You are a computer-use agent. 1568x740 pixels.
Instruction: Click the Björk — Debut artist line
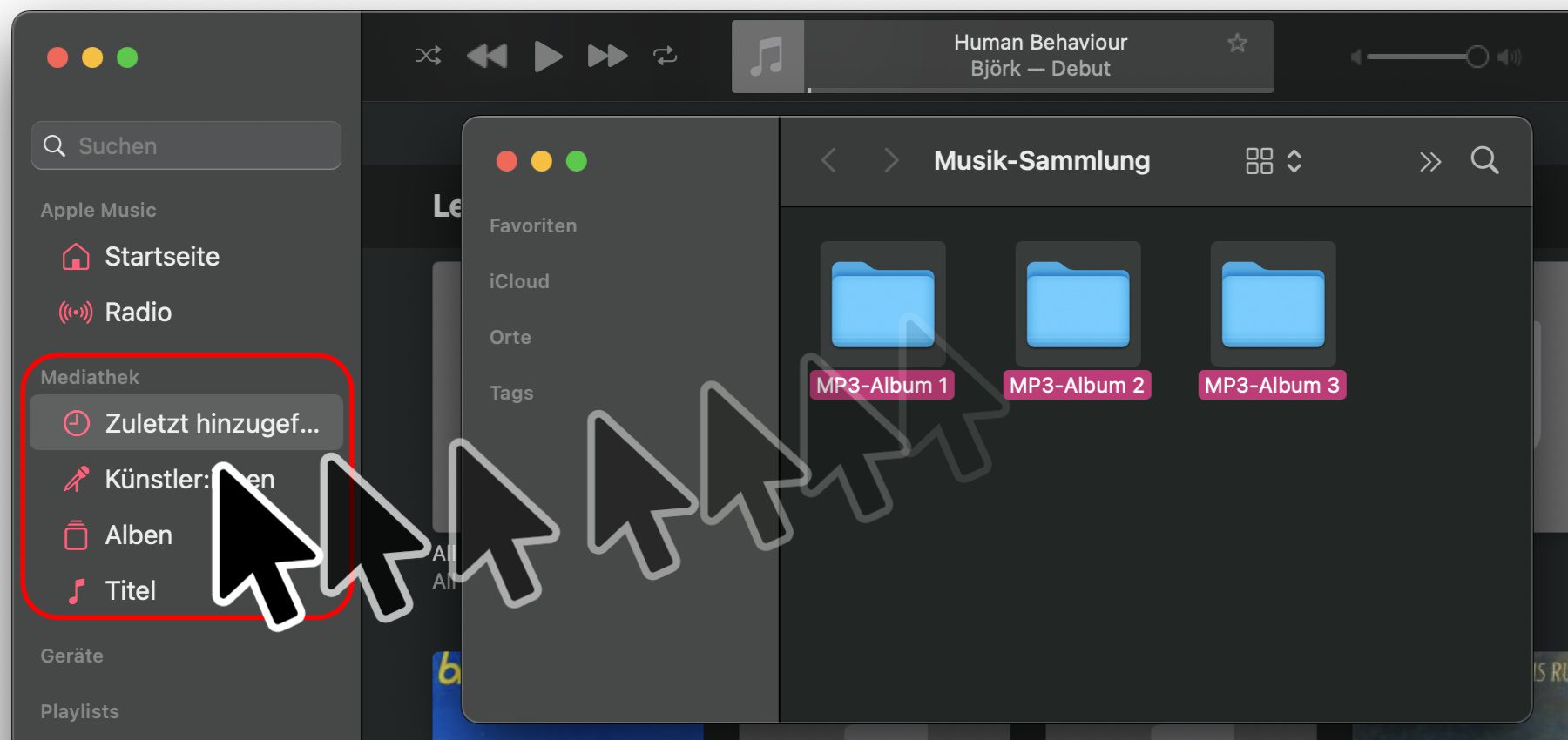(x=1040, y=69)
